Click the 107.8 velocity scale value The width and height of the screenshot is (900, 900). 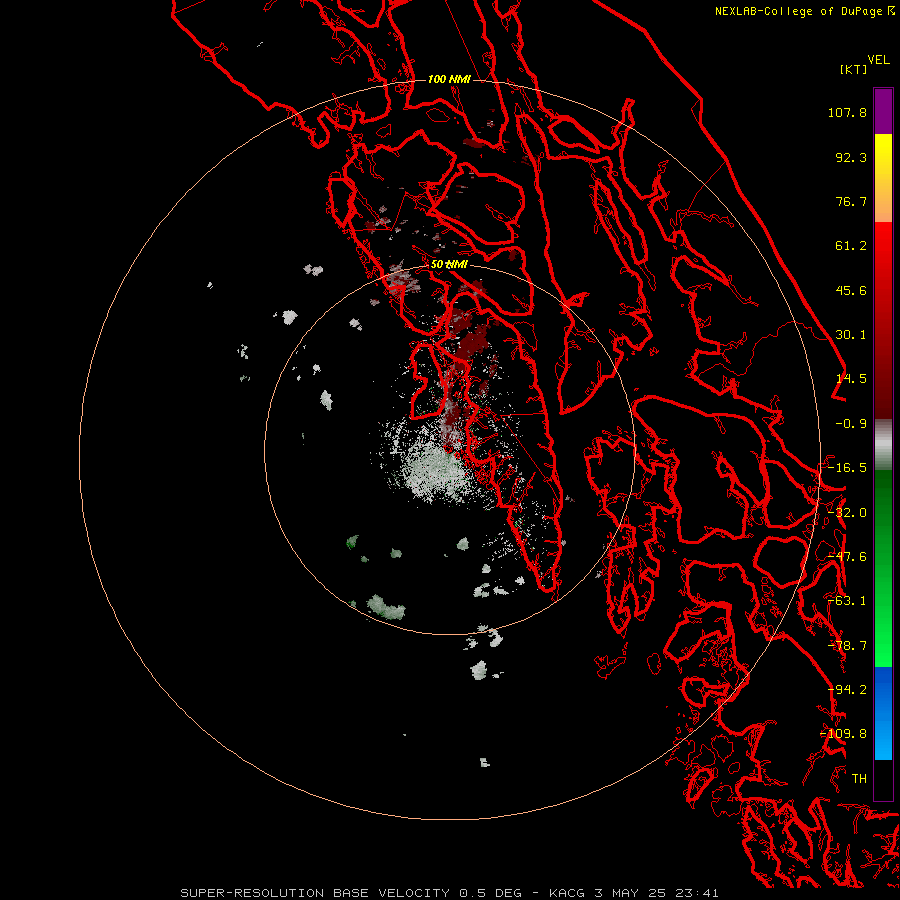click(847, 112)
